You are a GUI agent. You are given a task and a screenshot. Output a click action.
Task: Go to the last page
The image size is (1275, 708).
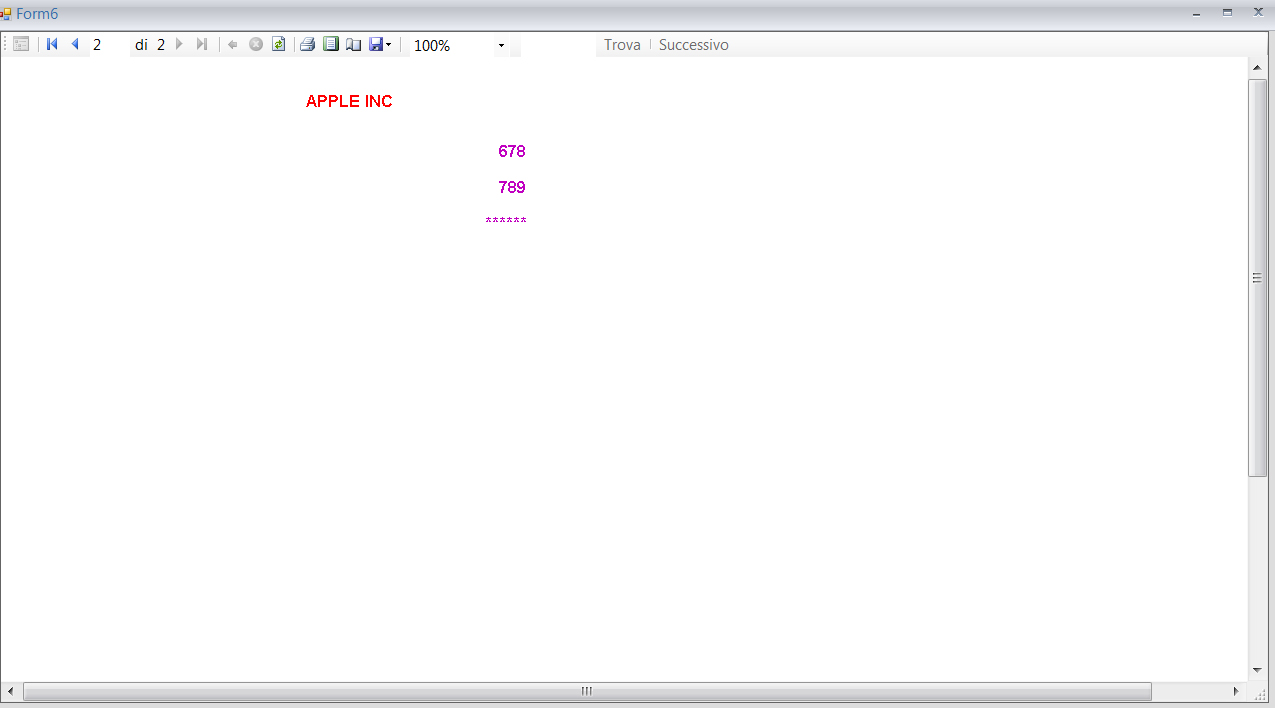point(201,44)
